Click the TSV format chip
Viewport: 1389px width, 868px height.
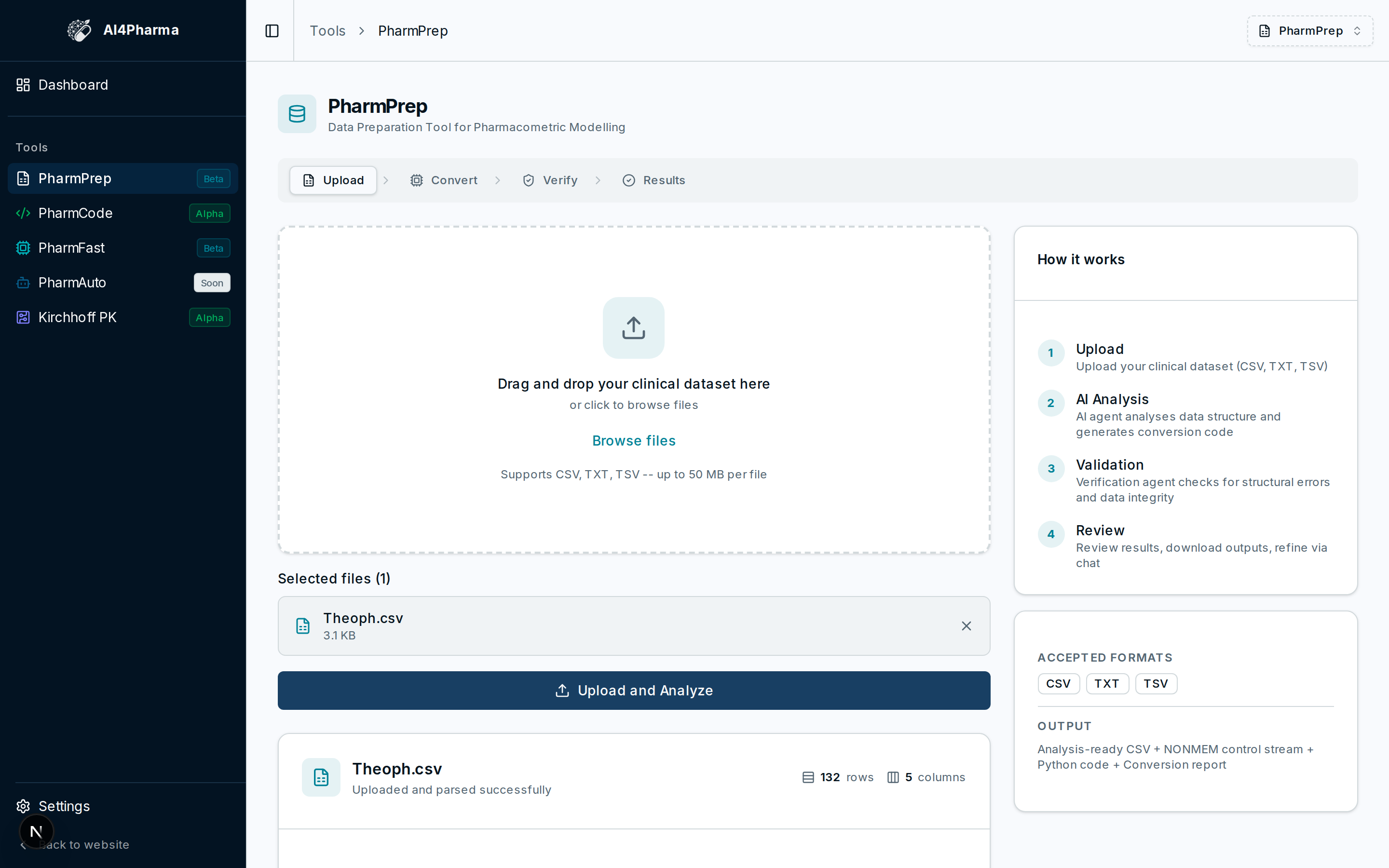tap(1156, 684)
